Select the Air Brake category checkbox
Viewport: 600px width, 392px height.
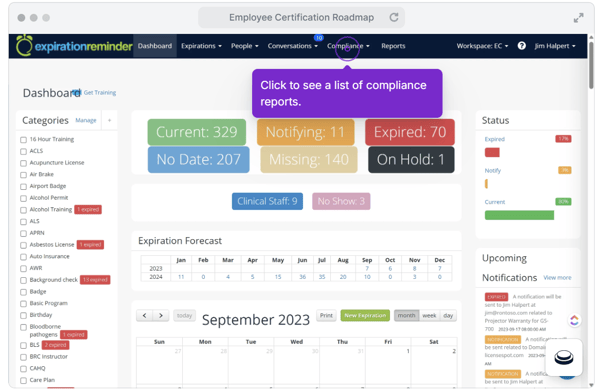(23, 175)
